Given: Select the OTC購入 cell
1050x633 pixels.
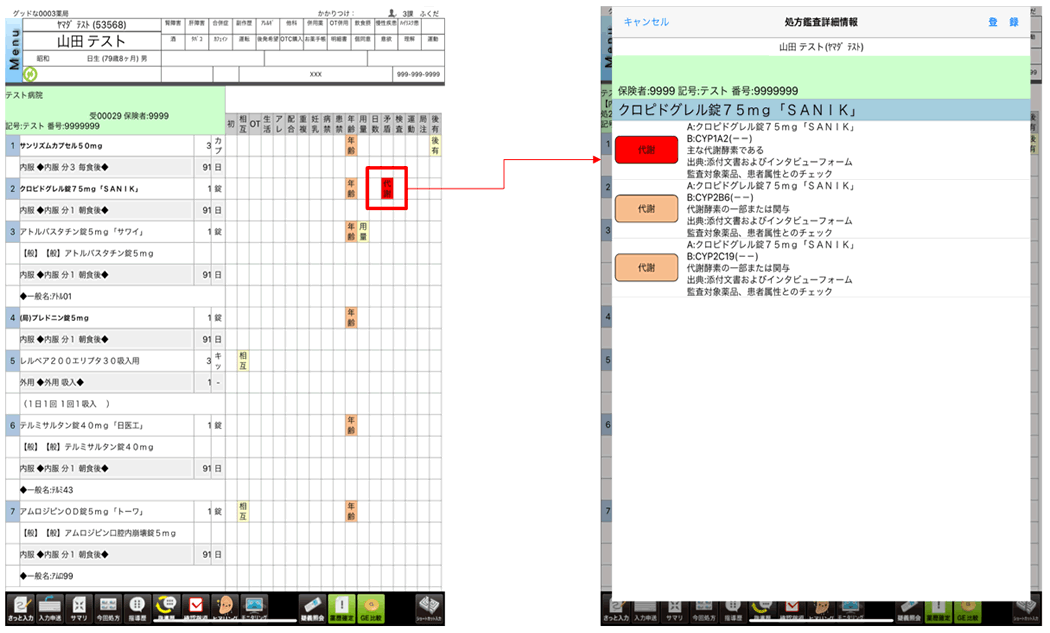Looking at the screenshot, I should [x=291, y=40].
